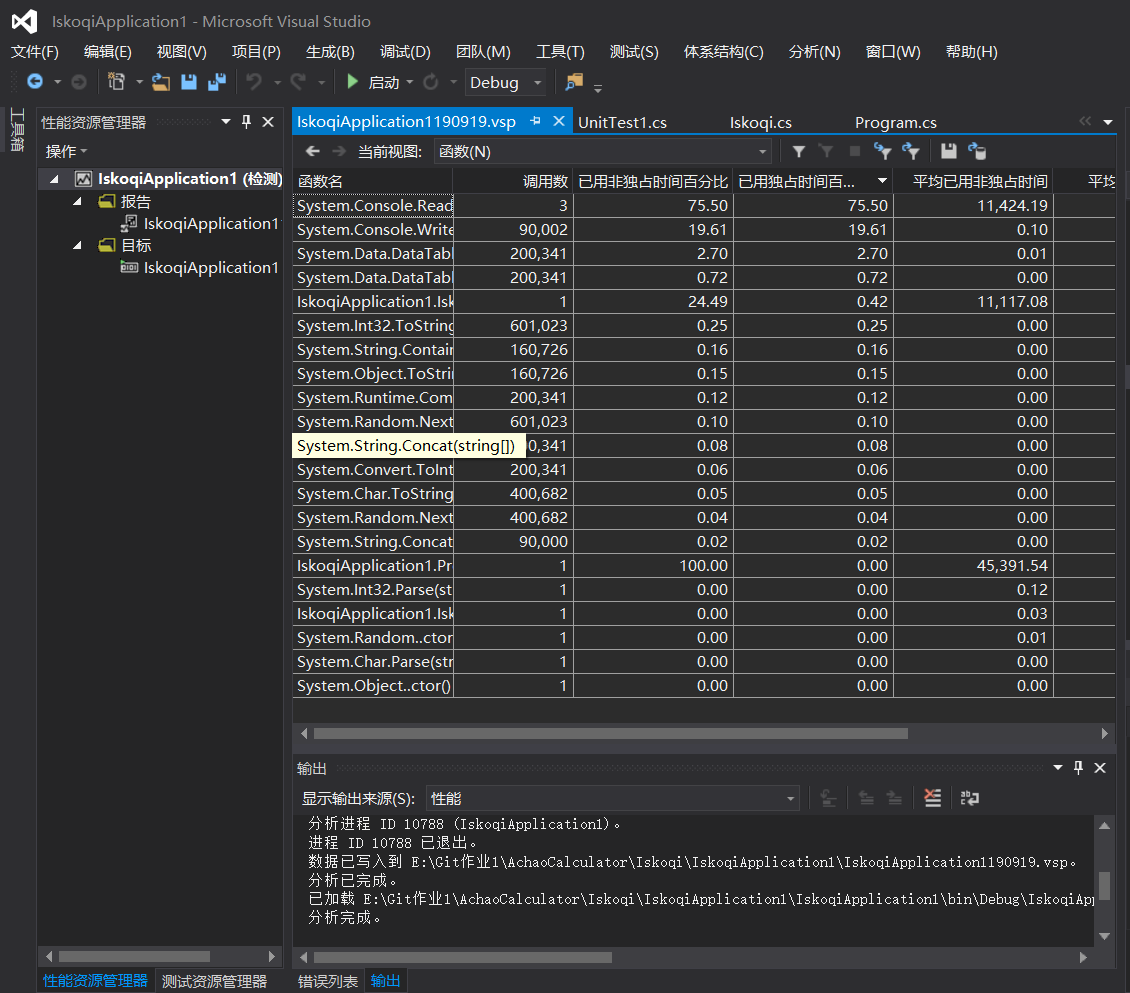Click the 45,391.54 average time cell
Viewport: 1130px width, 993px height.
(x=972, y=565)
